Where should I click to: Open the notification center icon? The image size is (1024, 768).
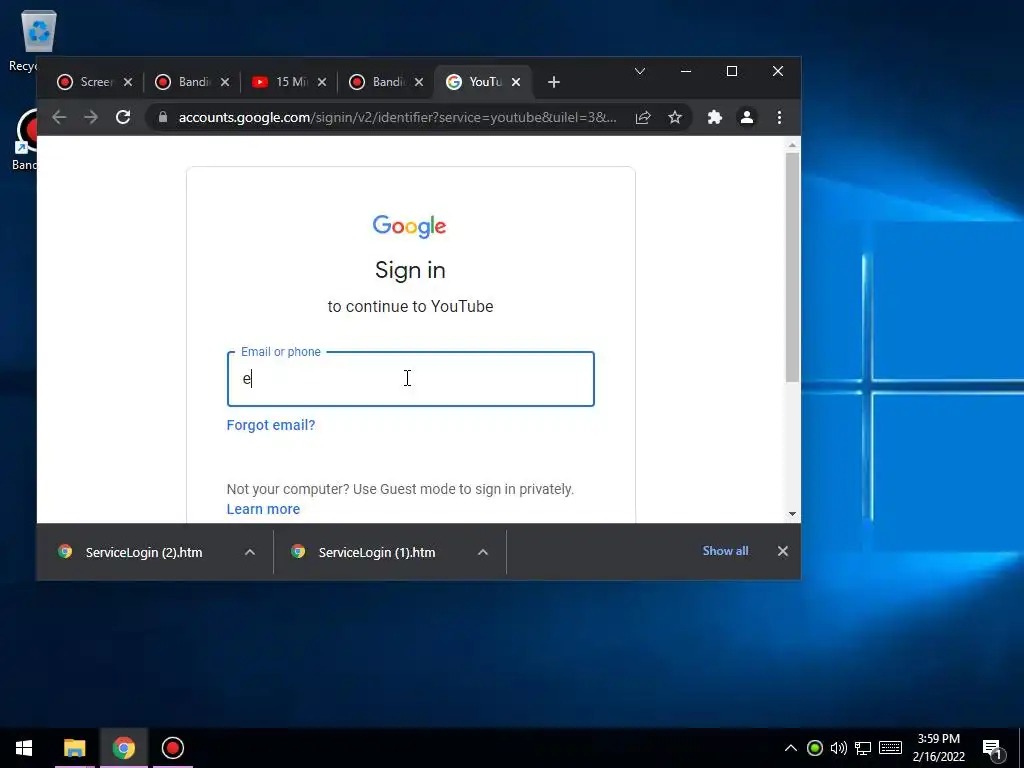tap(993, 749)
